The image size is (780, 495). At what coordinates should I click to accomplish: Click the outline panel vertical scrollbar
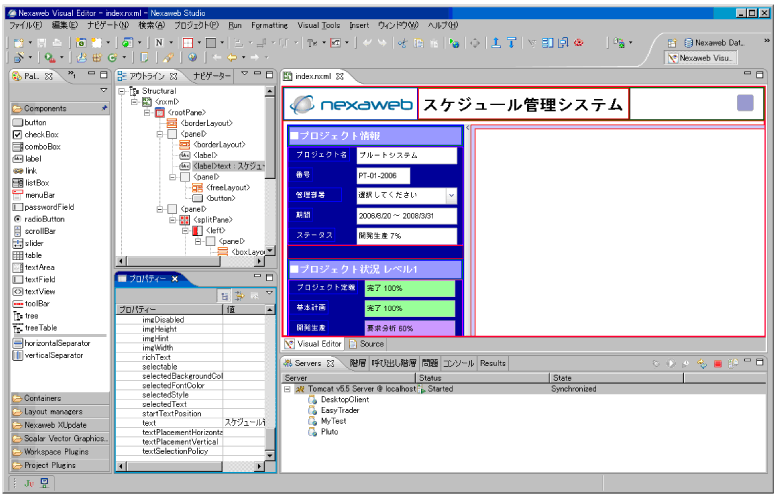(x=270, y=172)
